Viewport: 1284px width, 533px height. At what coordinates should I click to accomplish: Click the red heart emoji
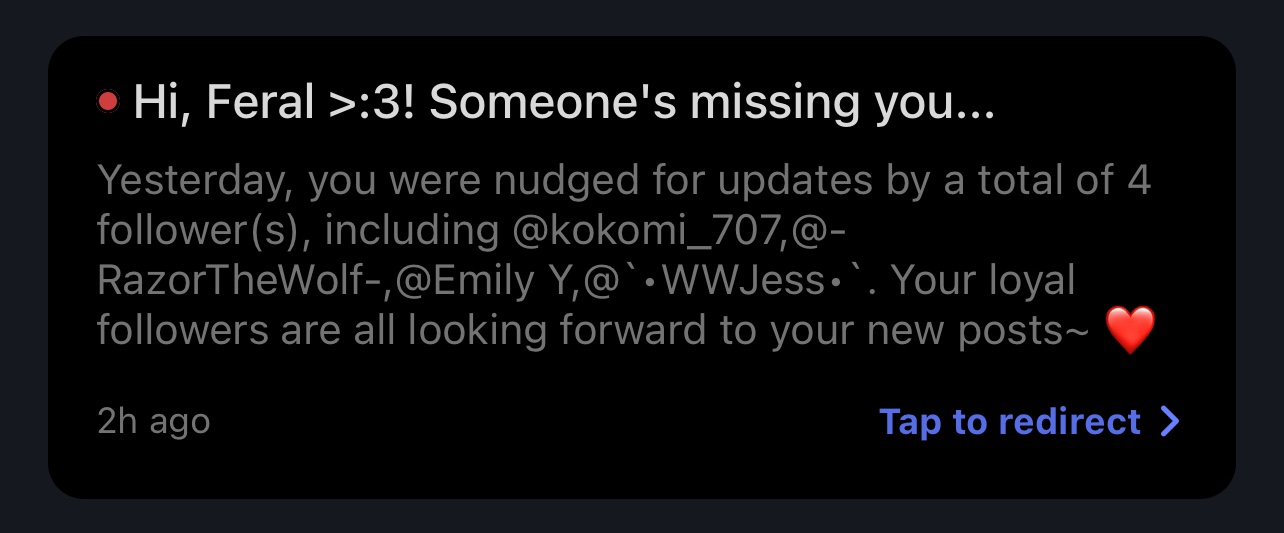point(1130,331)
